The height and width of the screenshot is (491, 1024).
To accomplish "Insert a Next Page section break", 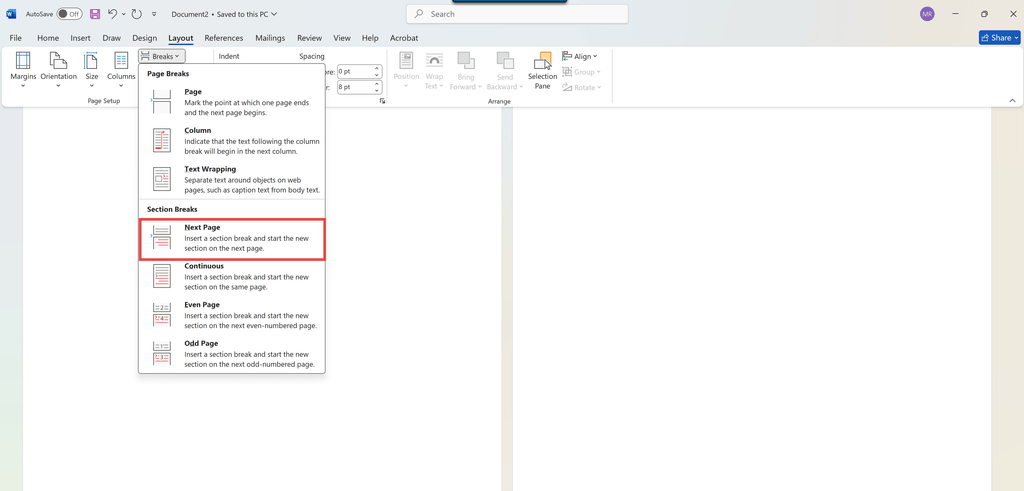I will 232,238.
